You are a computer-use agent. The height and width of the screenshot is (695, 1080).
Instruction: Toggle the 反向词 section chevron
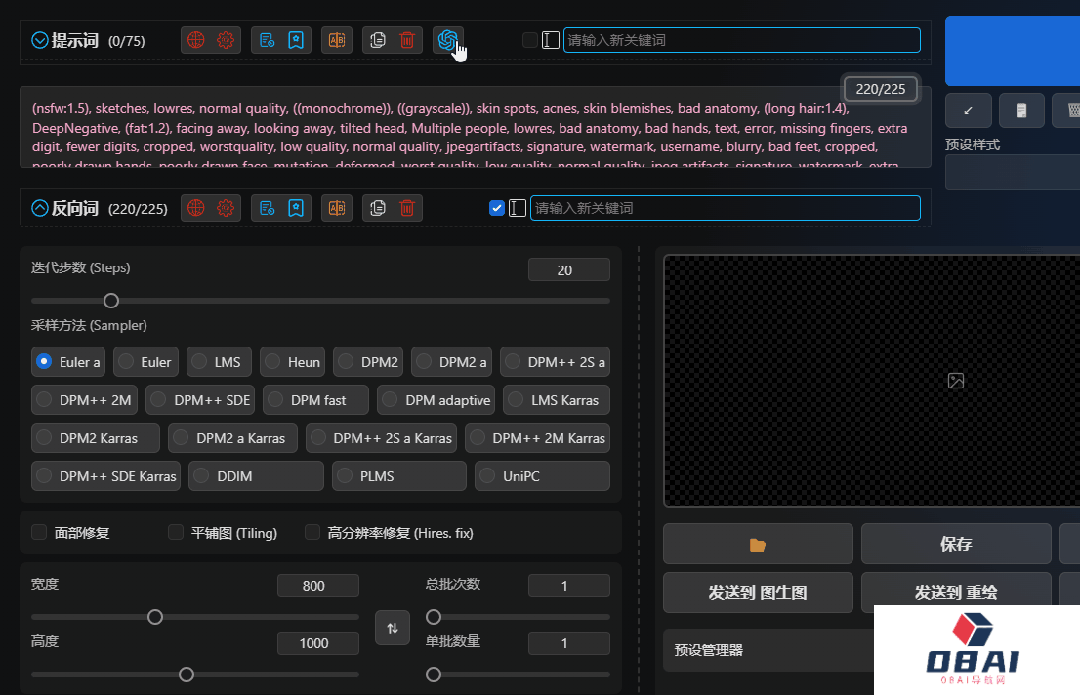click(40, 208)
